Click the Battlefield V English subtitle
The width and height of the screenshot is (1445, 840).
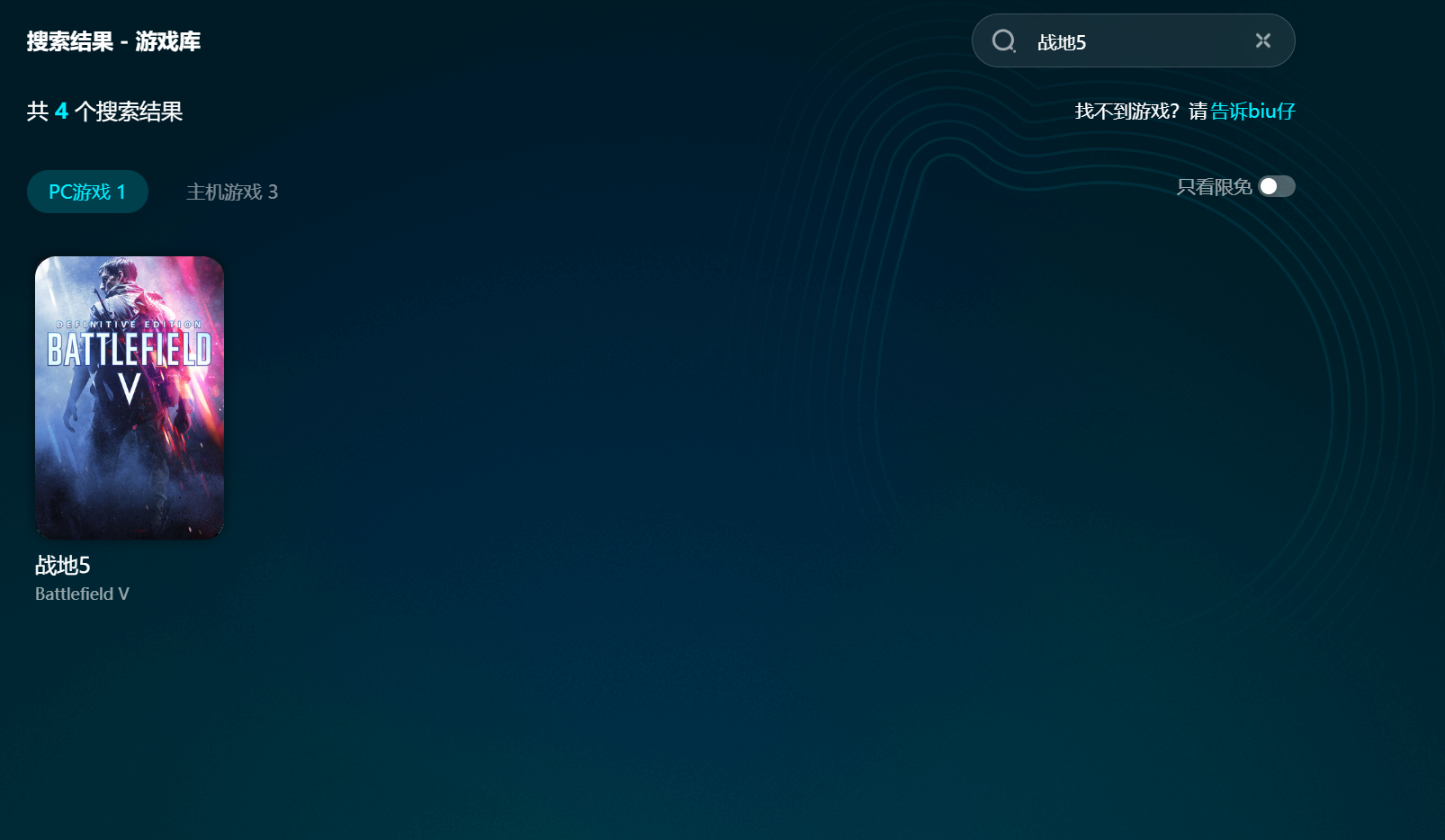point(82,594)
